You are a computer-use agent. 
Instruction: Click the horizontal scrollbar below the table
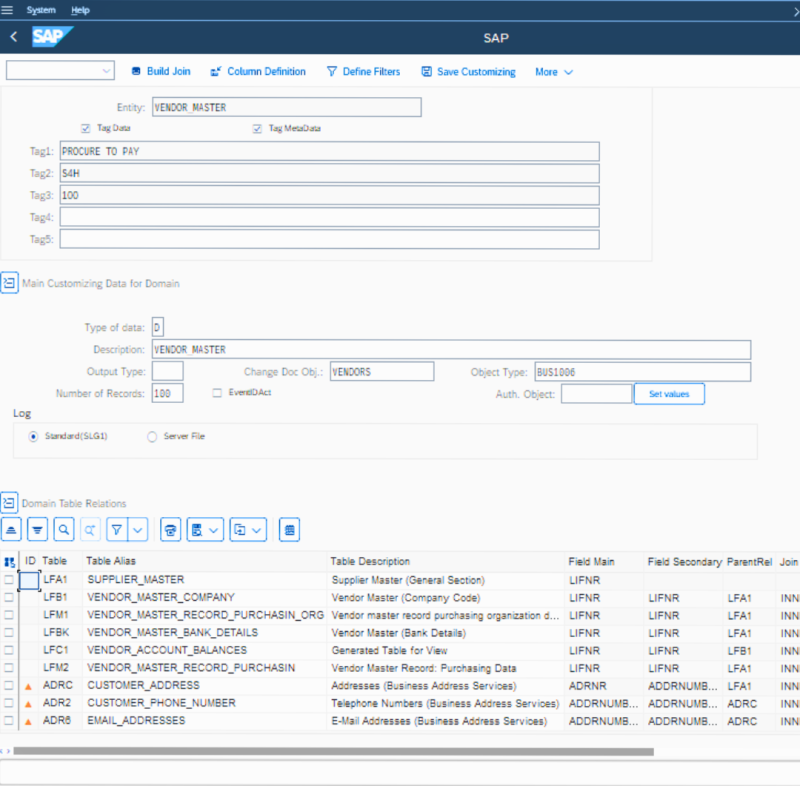(330, 751)
